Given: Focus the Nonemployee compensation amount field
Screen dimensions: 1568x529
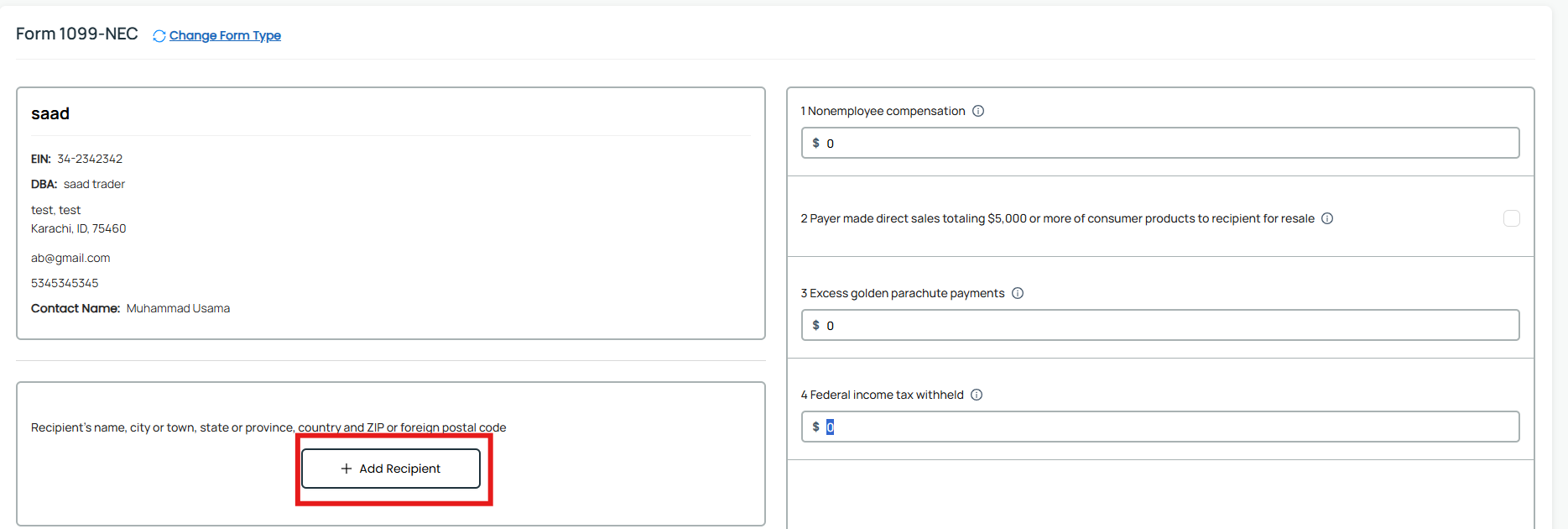Looking at the screenshot, I should [1160, 143].
